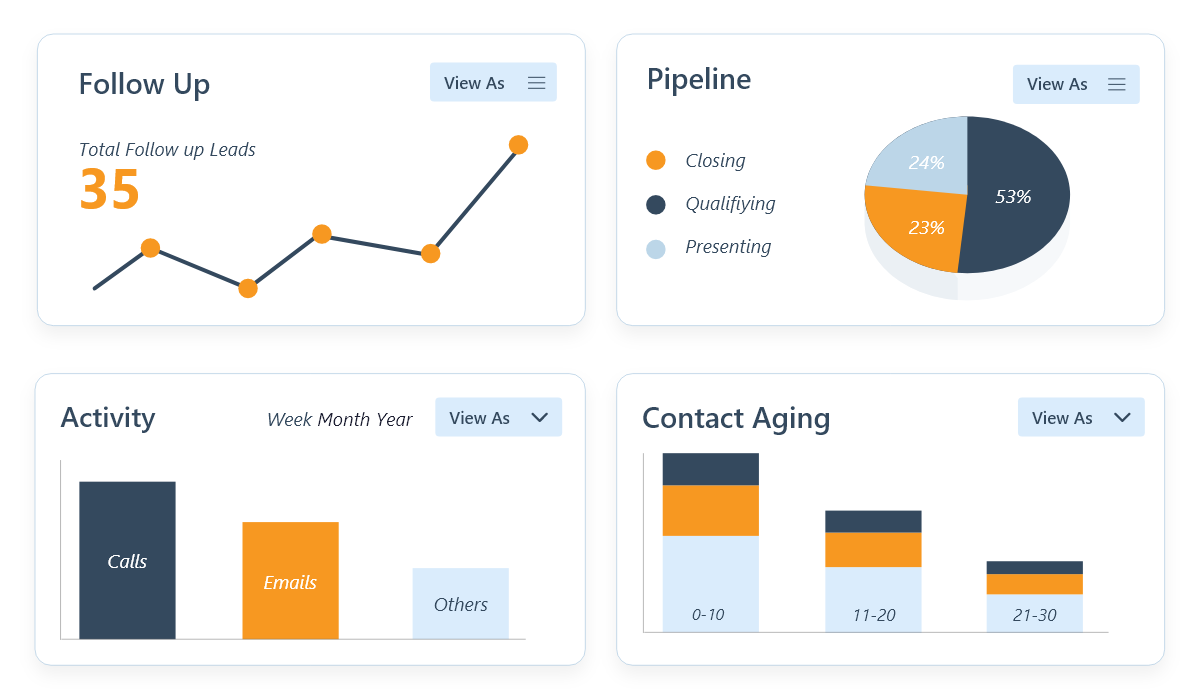Viewport: 1200px width, 700px height.
Task: Click the Calls bar in Activity chart
Action: tap(127, 561)
